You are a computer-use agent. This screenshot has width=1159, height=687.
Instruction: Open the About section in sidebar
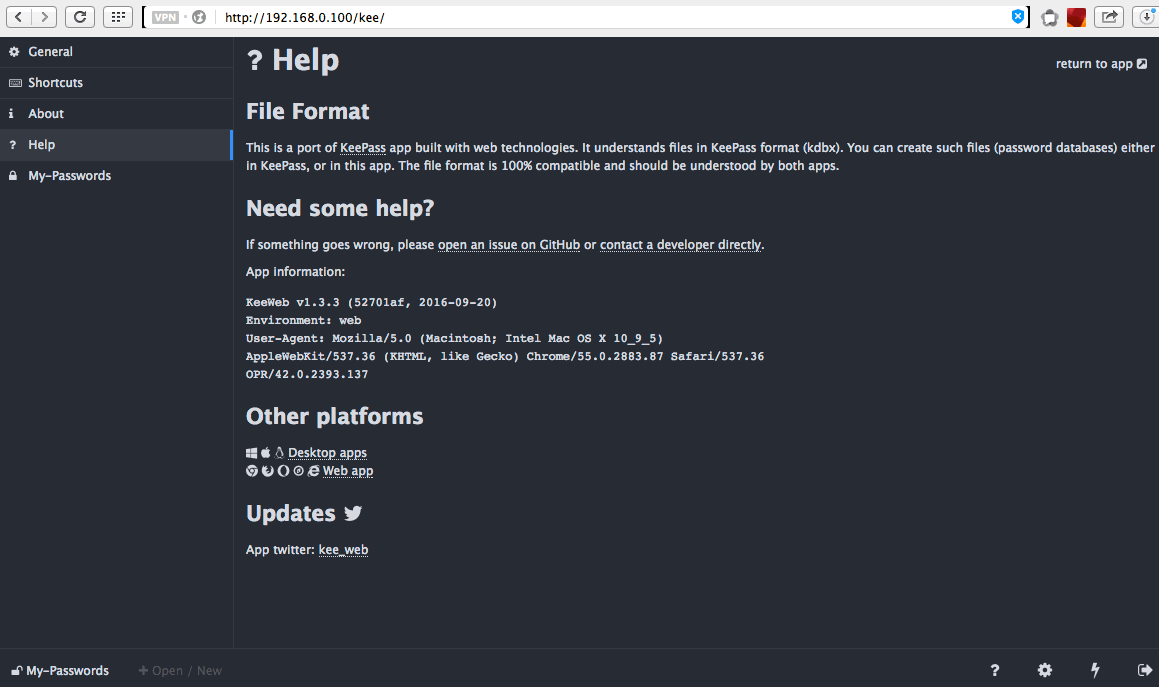click(116, 114)
